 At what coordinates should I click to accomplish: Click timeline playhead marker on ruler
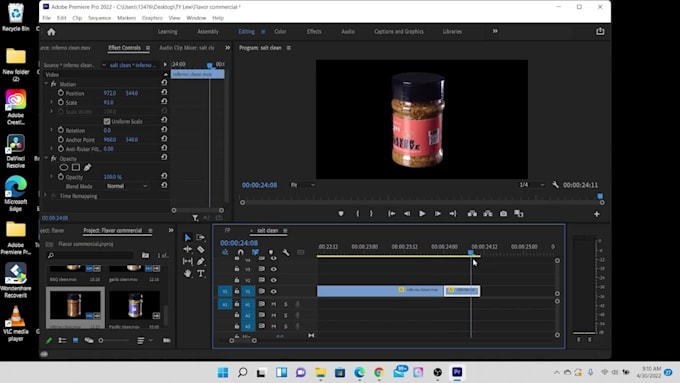tap(471, 252)
